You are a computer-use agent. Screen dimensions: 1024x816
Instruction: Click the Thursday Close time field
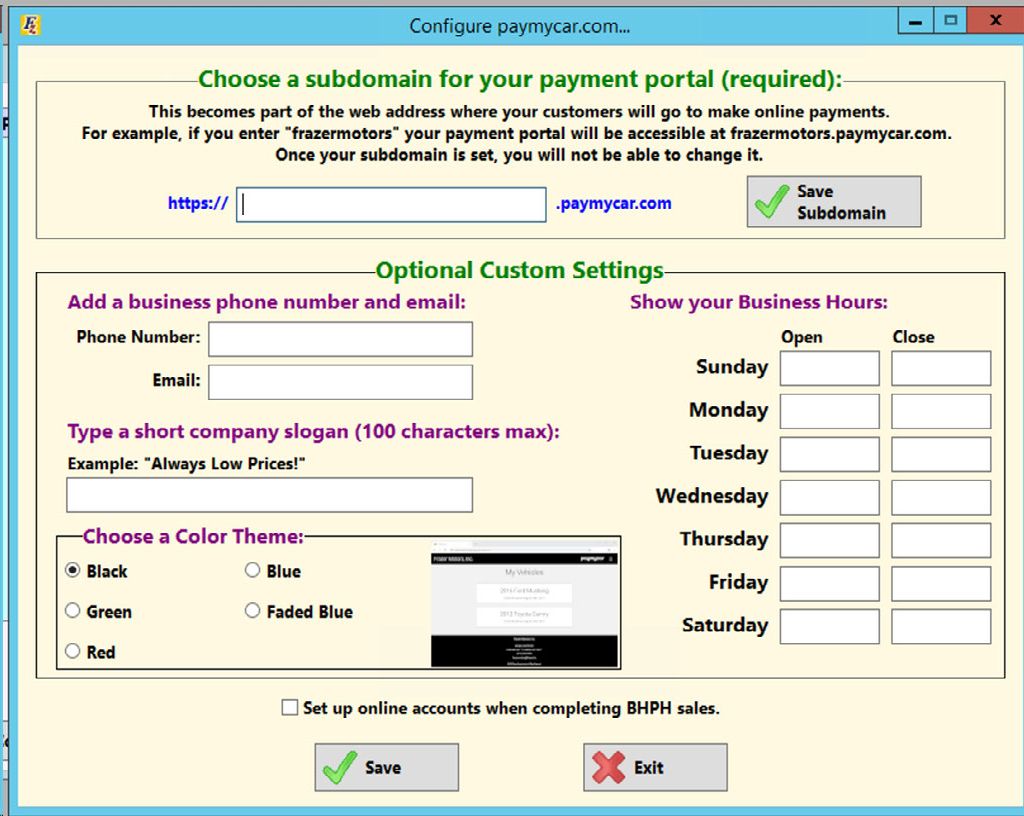pyautogui.click(x=941, y=541)
